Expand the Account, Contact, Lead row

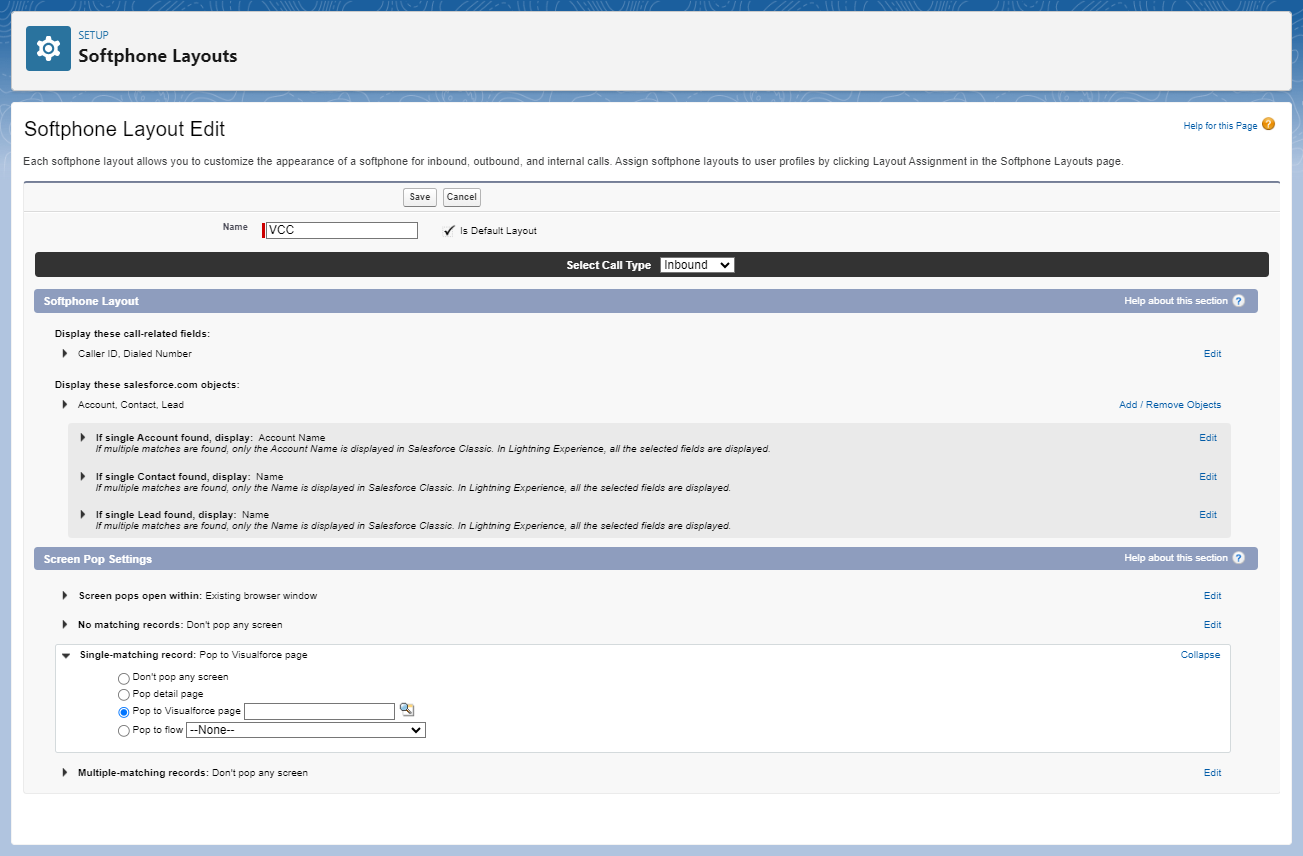click(65, 405)
